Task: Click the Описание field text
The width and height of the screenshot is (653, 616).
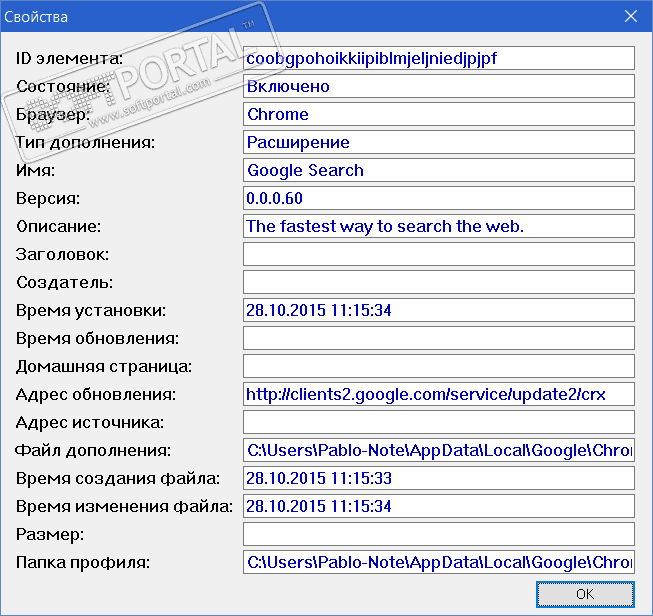Action: pos(439,226)
